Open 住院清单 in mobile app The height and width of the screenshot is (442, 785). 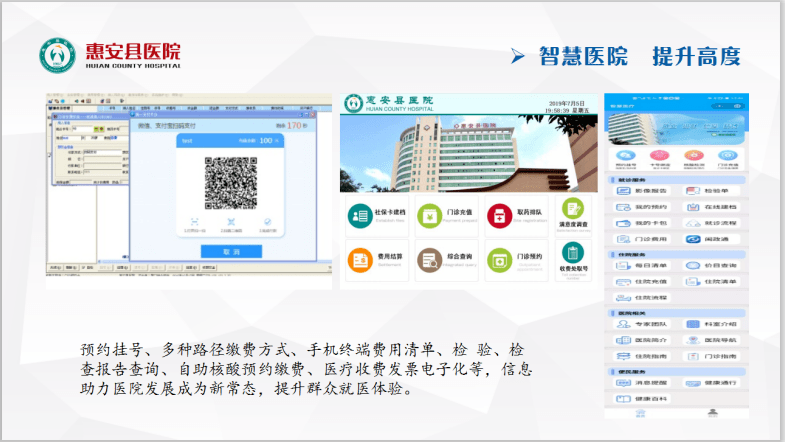[x=711, y=282]
